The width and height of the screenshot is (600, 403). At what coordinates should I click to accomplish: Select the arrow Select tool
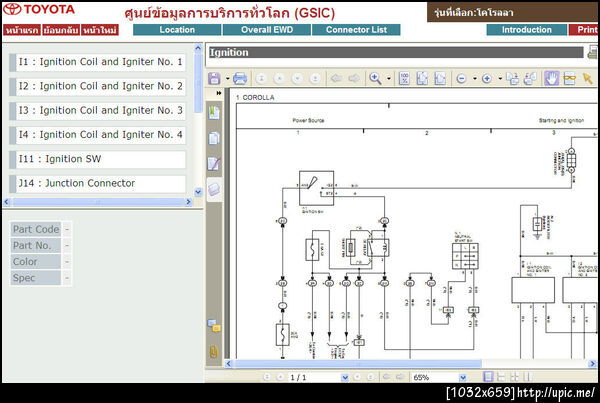[x=587, y=78]
